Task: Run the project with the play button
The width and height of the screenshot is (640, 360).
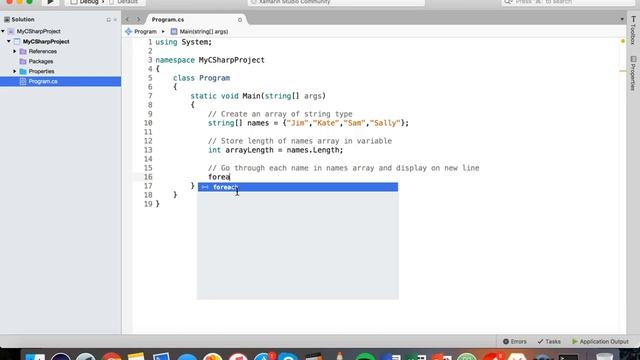Action: [x=50, y=2]
